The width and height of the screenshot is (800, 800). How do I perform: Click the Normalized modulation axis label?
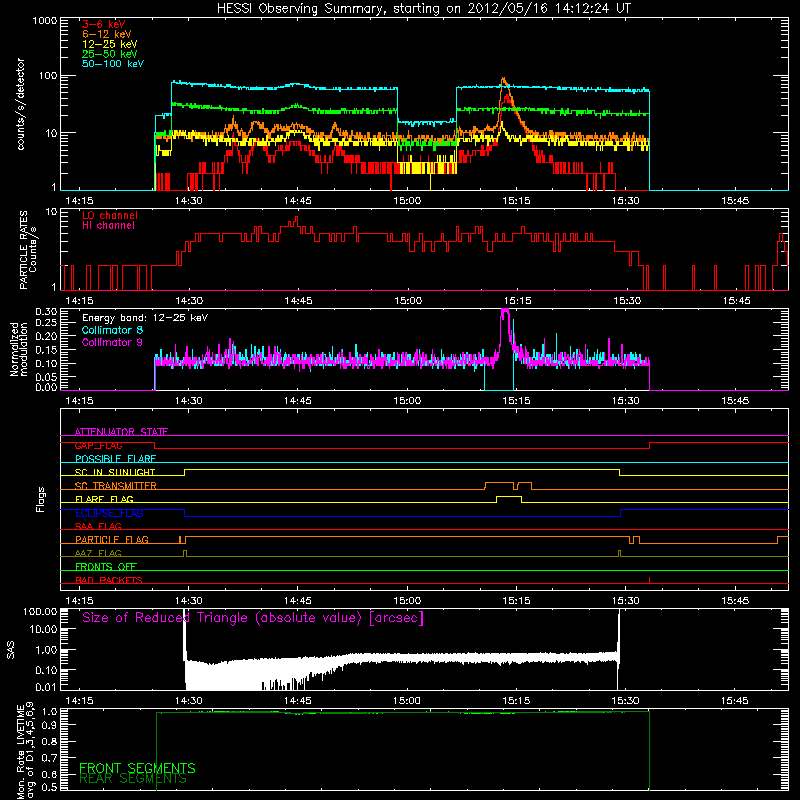click(x=19, y=349)
